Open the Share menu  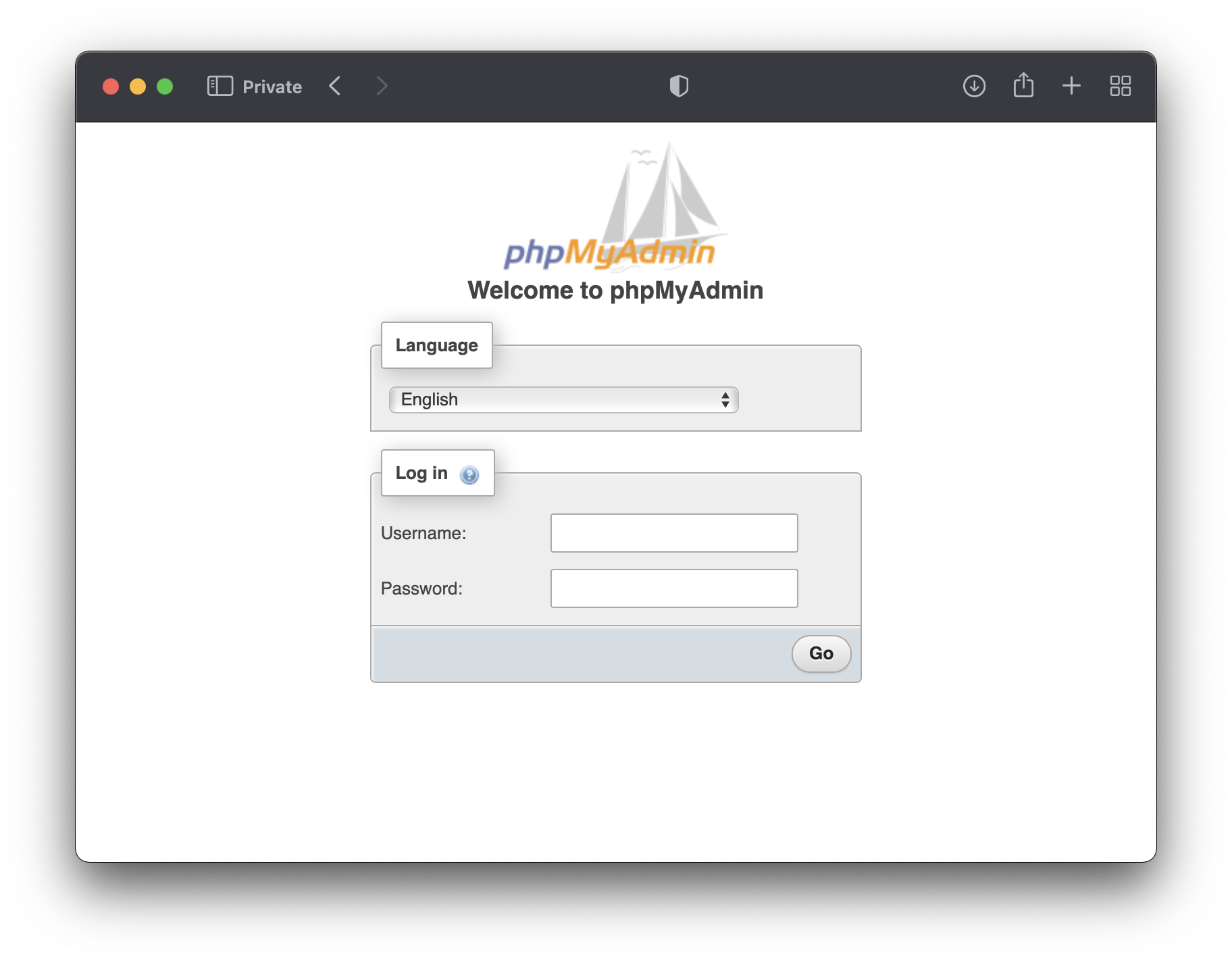[1023, 86]
